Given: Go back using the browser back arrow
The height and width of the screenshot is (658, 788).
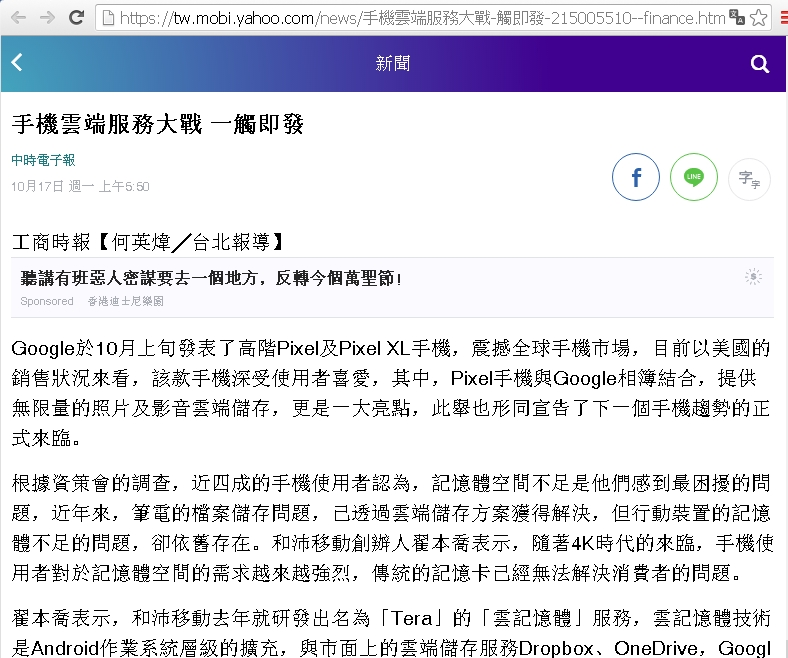Looking at the screenshot, I should coord(17,17).
